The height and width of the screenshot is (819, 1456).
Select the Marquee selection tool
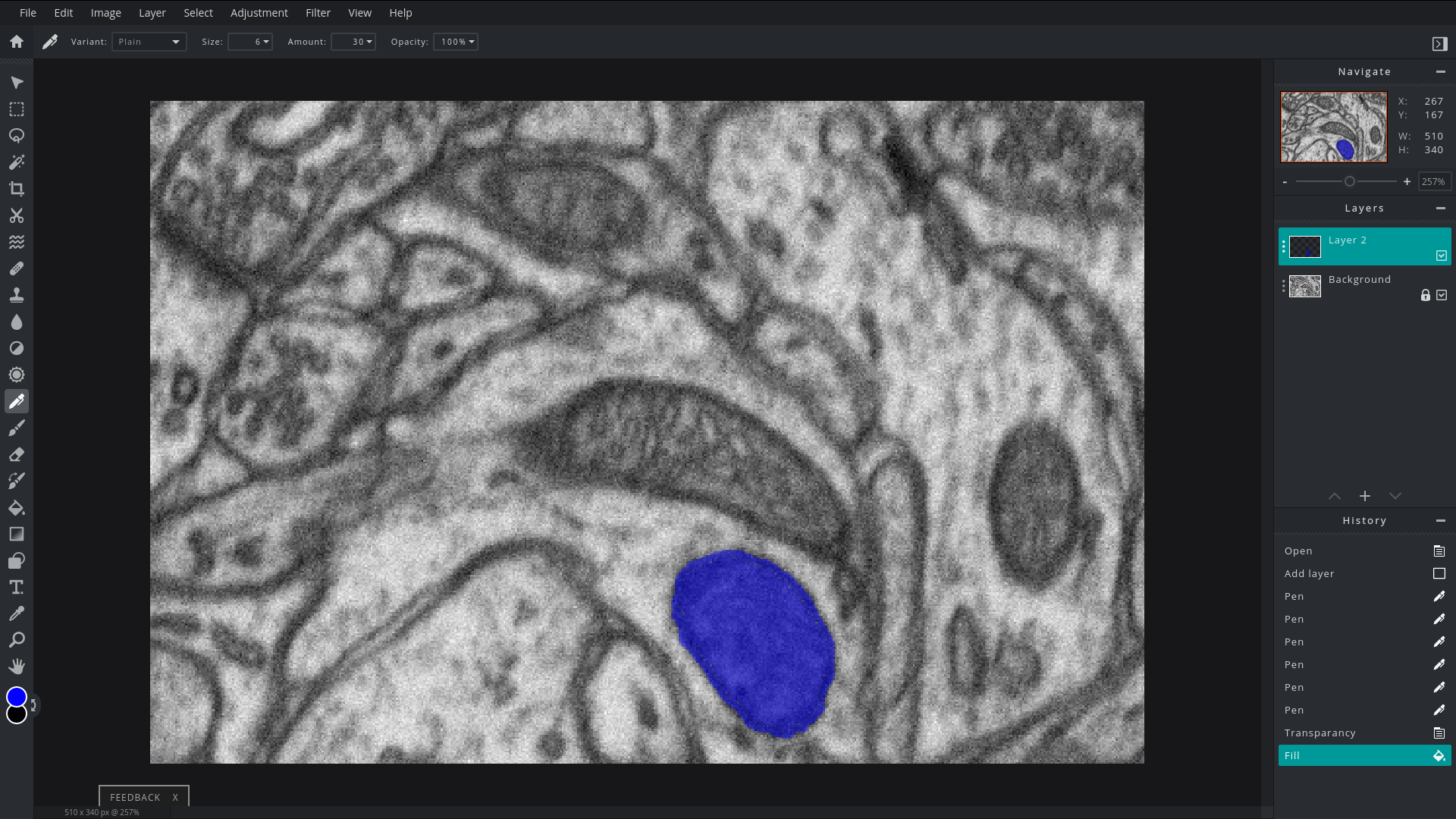pos(17,109)
